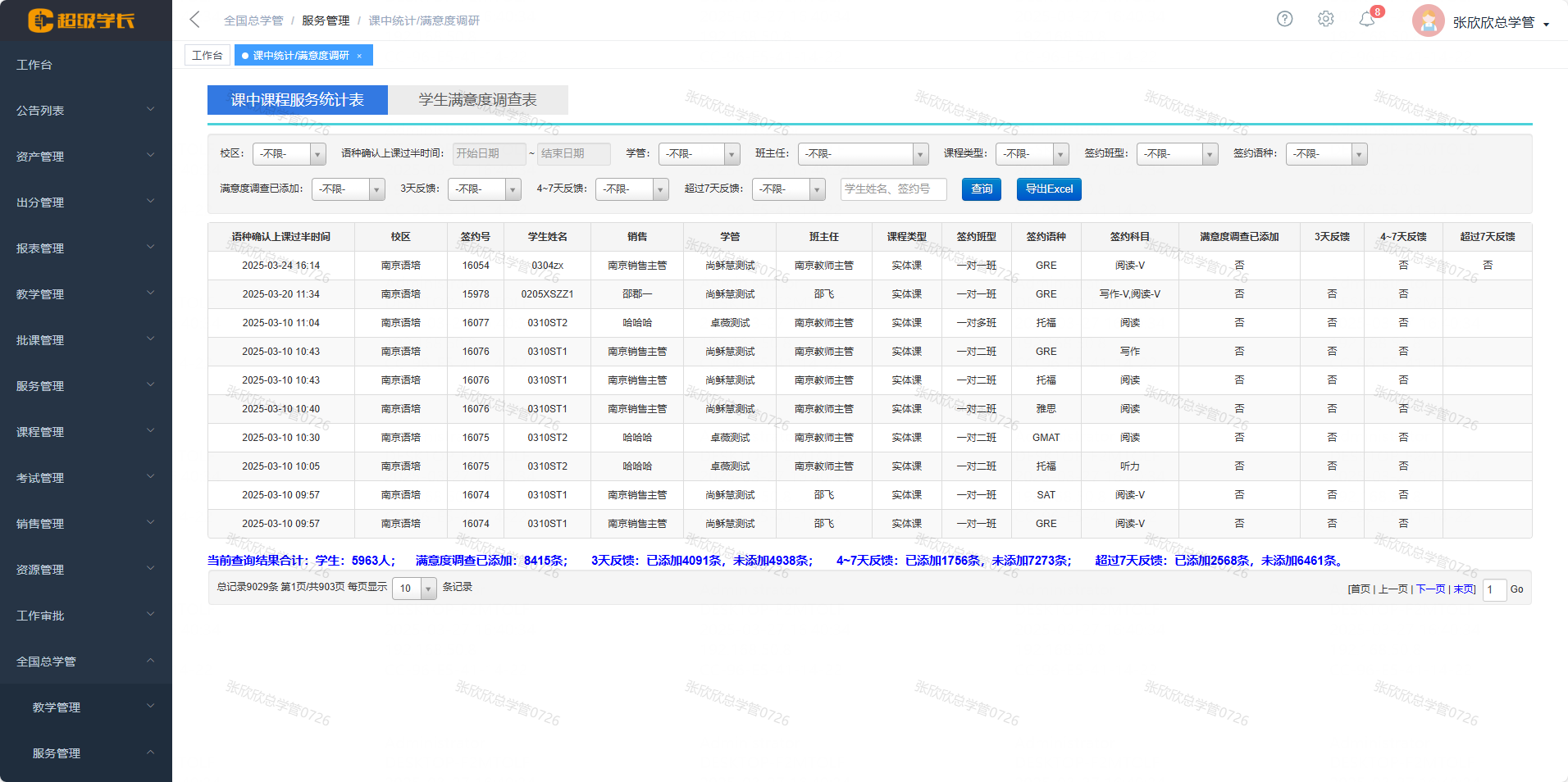This screenshot has width=1568, height=782.
Task: Focus the 学生姓名、签约号 search box
Action: coord(893,189)
